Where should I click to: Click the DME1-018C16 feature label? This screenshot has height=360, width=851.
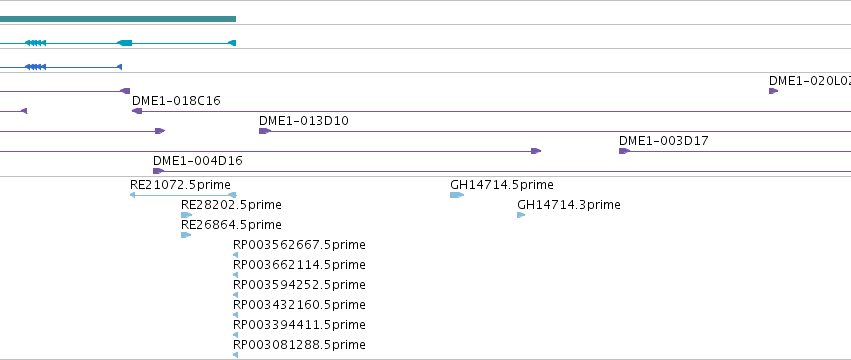[x=176, y=100]
